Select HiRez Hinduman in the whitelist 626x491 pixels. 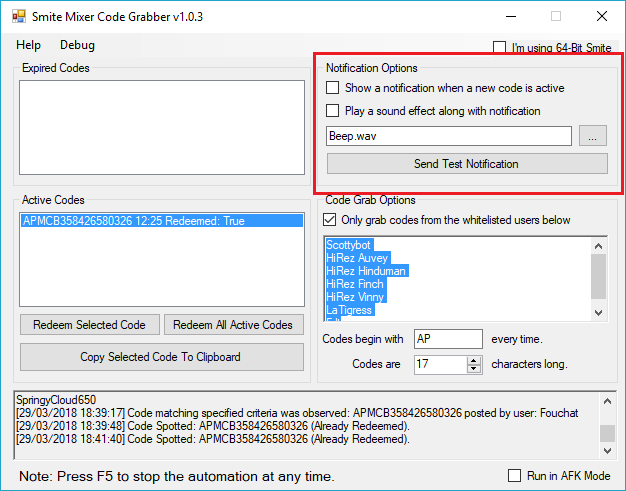point(366,271)
